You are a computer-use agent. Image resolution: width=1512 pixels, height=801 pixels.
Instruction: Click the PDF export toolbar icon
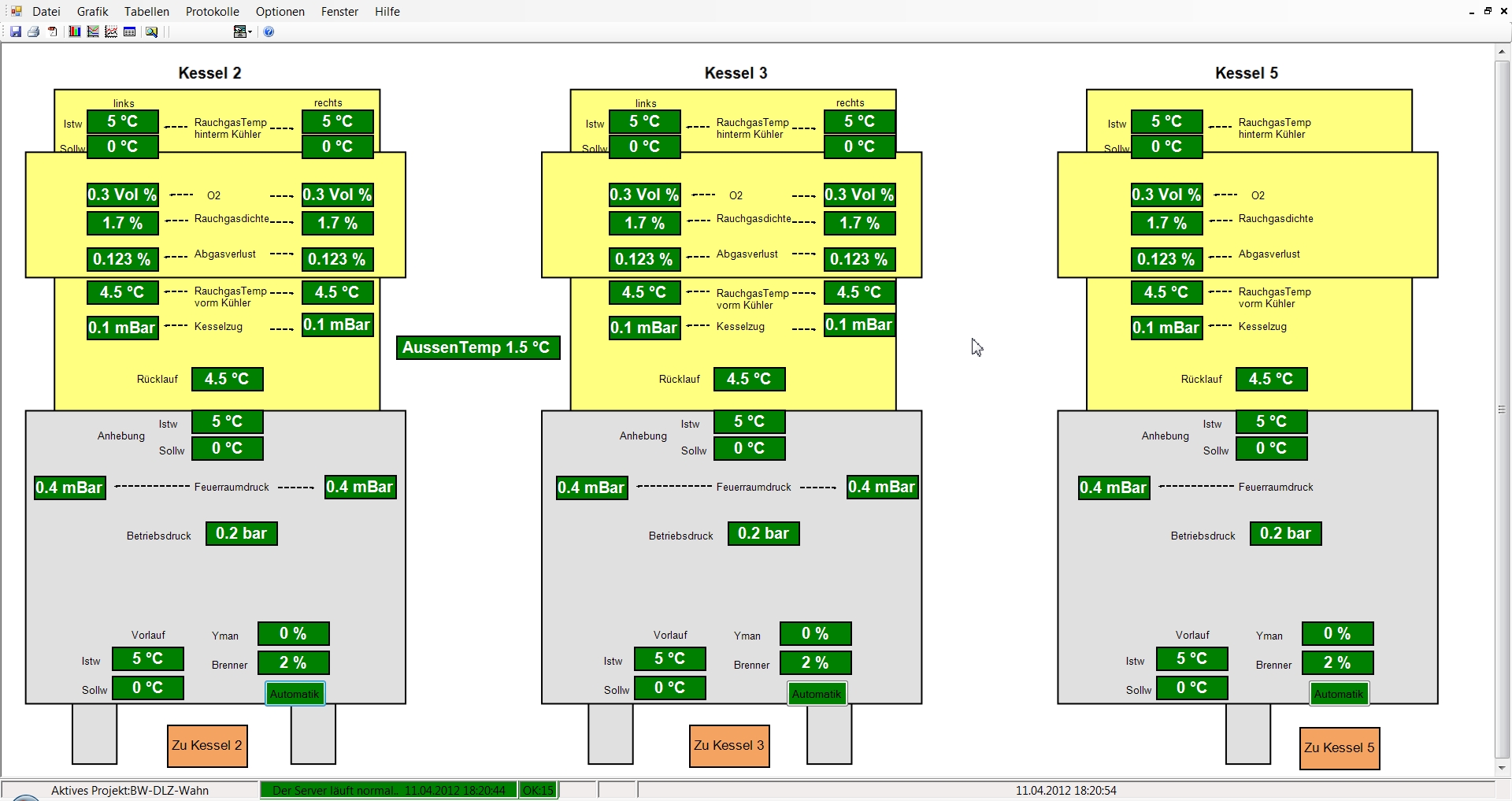tap(53, 32)
